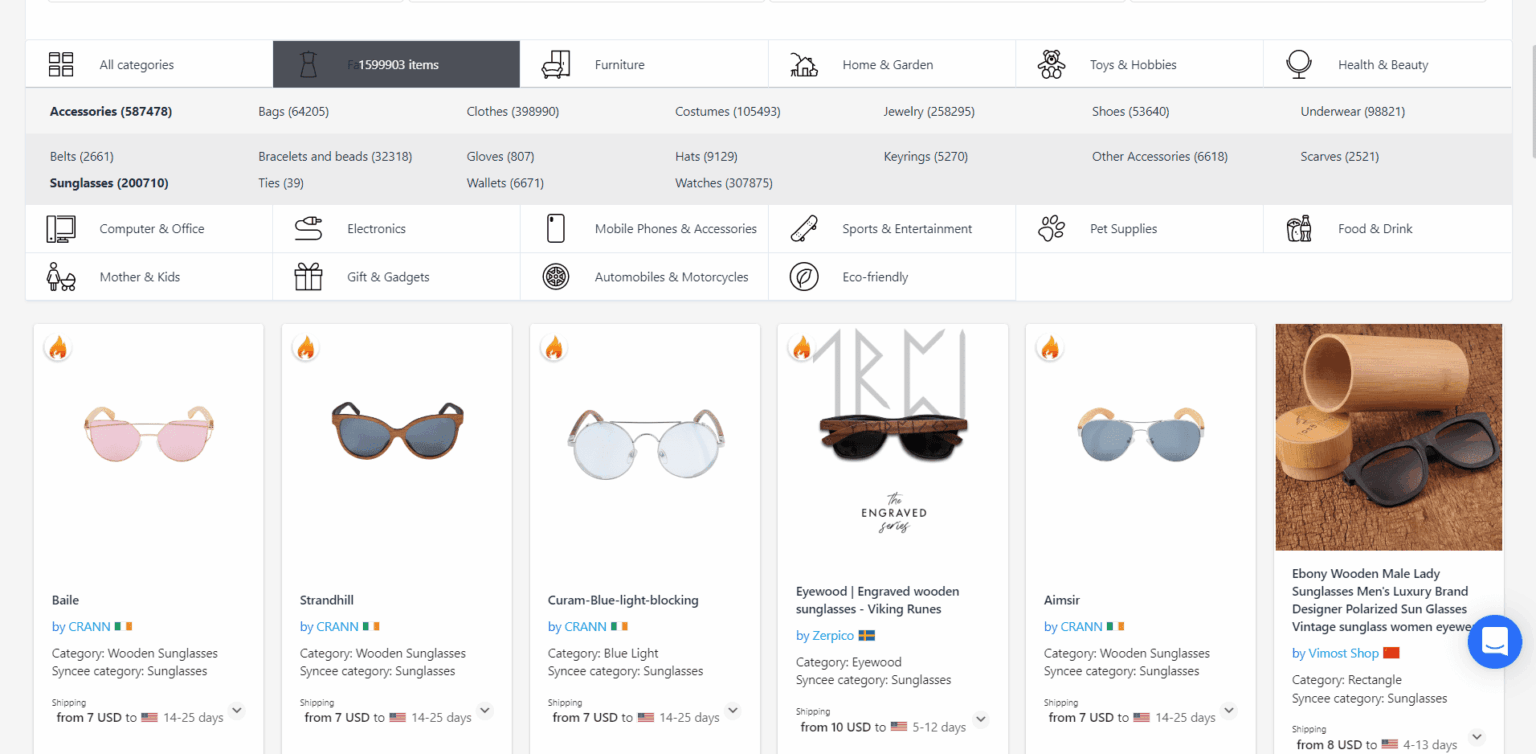Open the Furniture category via its couch icon
The height and width of the screenshot is (754, 1536).
[x=556, y=63]
